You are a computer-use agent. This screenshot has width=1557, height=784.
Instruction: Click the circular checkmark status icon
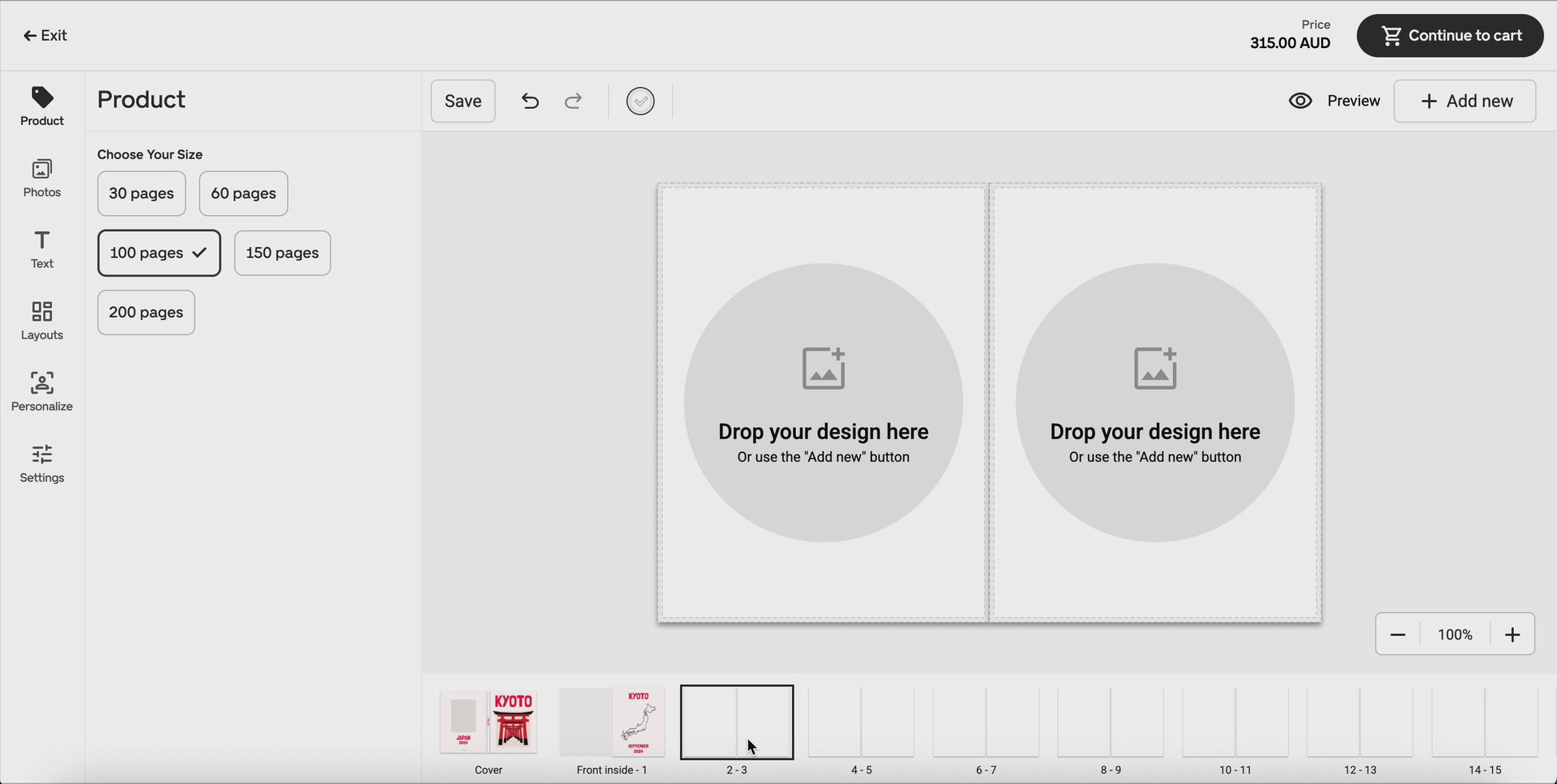pos(640,101)
